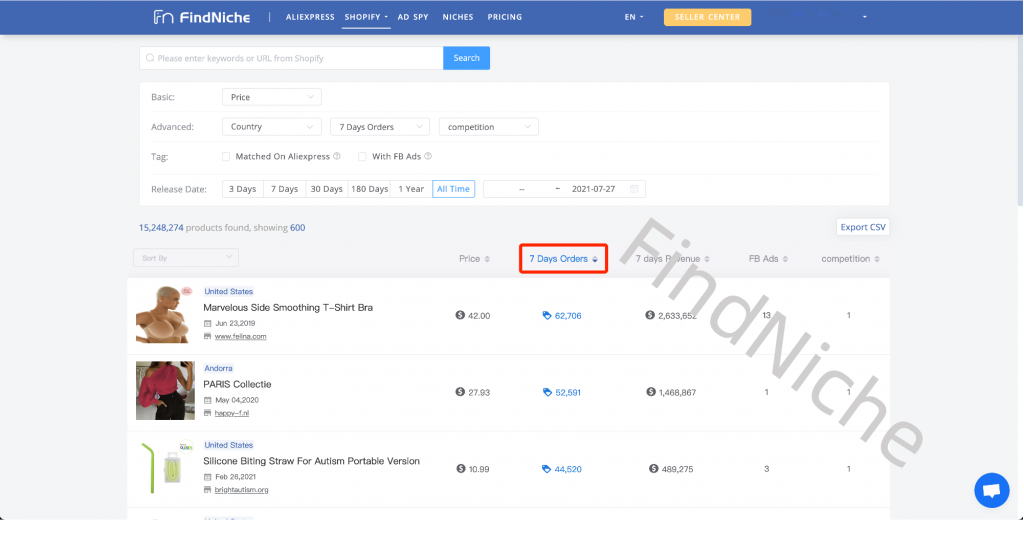Open the Country filter dropdown

(x=272, y=127)
